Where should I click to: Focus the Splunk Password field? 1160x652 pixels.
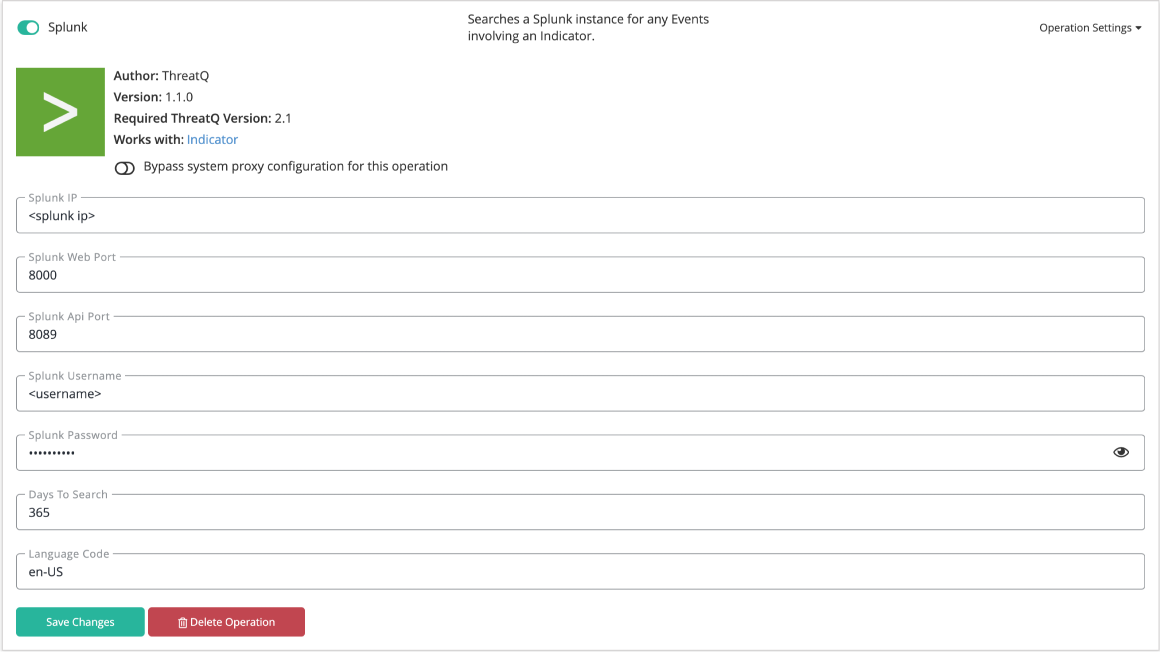[x=562, y=452]
